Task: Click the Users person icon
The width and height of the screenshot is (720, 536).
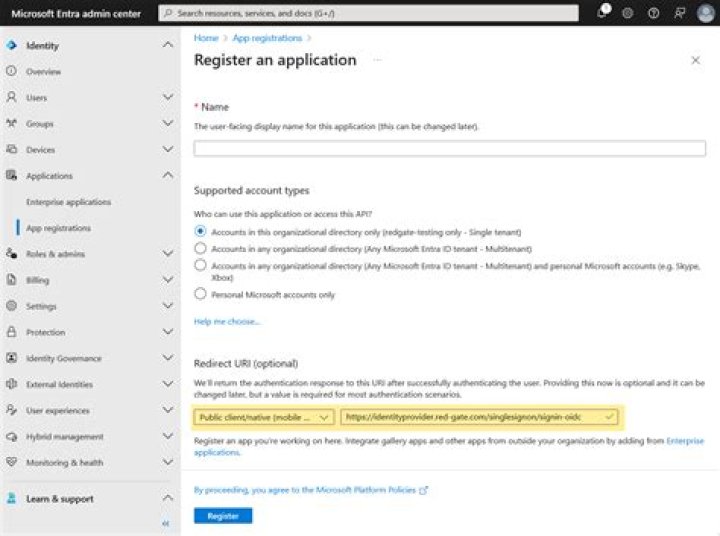Action: coord(11,97)
